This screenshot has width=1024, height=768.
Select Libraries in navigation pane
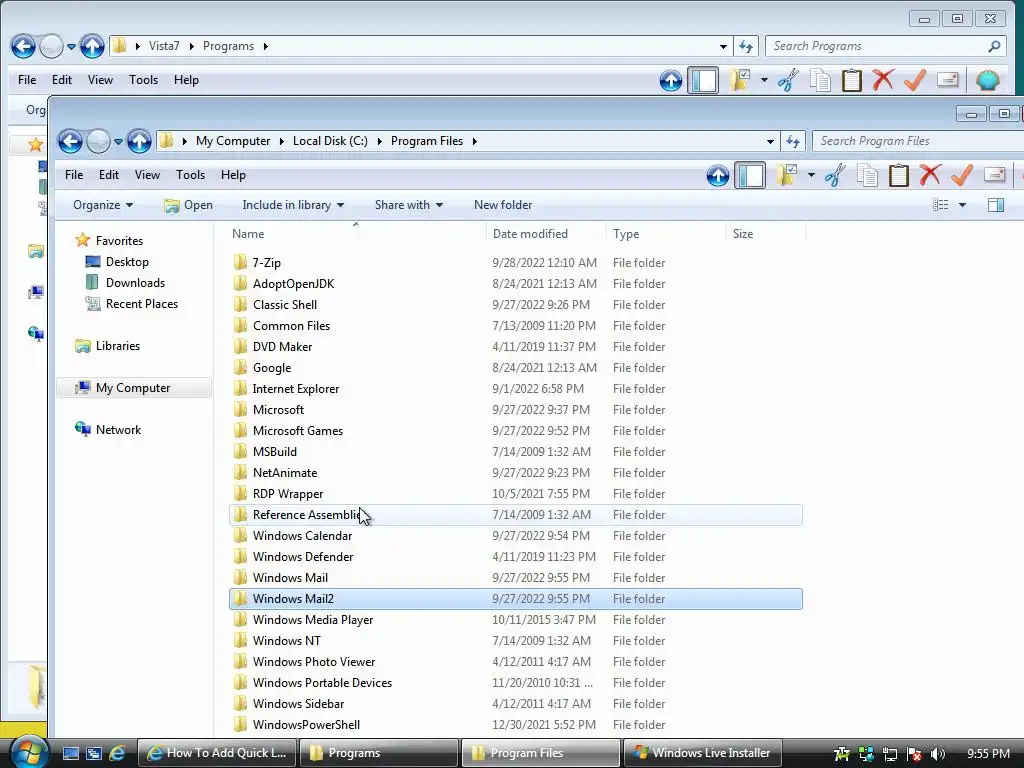tap(118, 346)
